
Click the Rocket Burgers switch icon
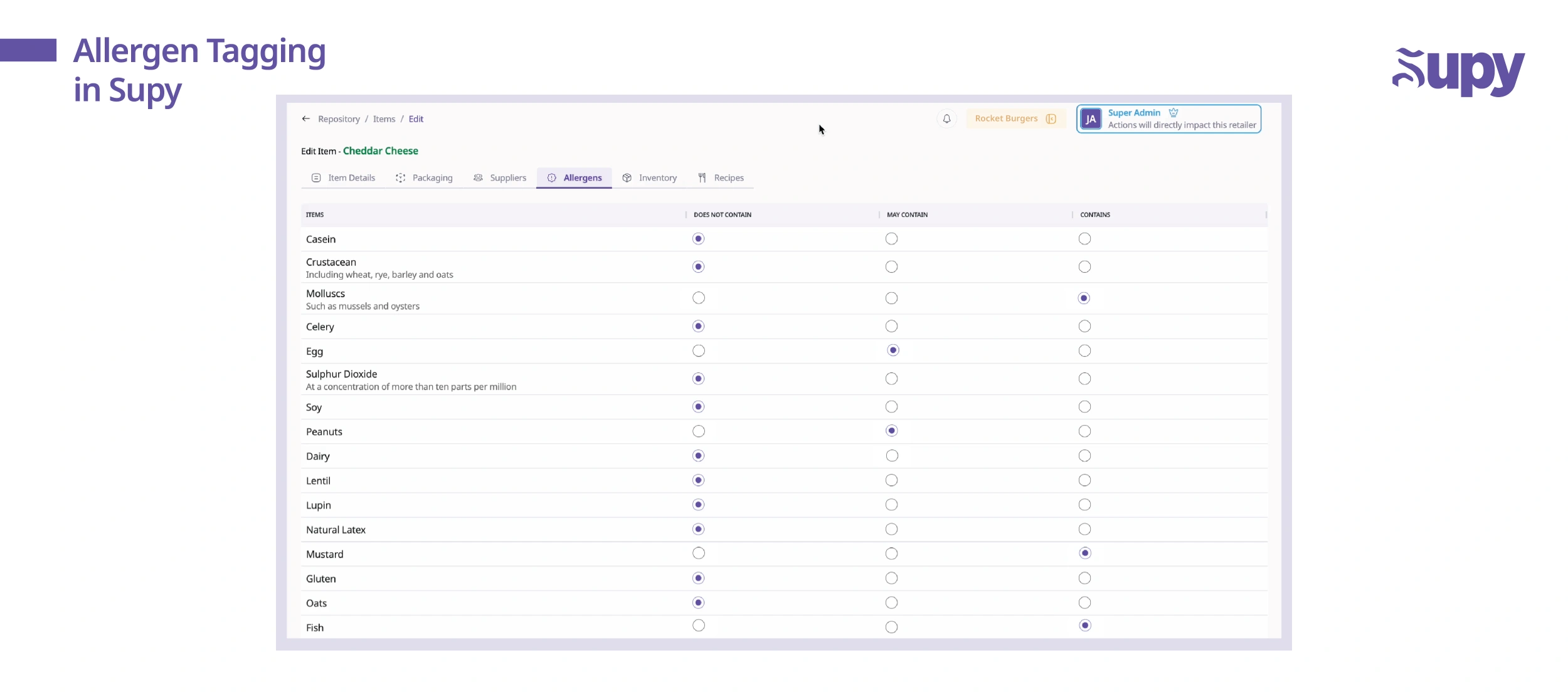[x=1051, y=118]
